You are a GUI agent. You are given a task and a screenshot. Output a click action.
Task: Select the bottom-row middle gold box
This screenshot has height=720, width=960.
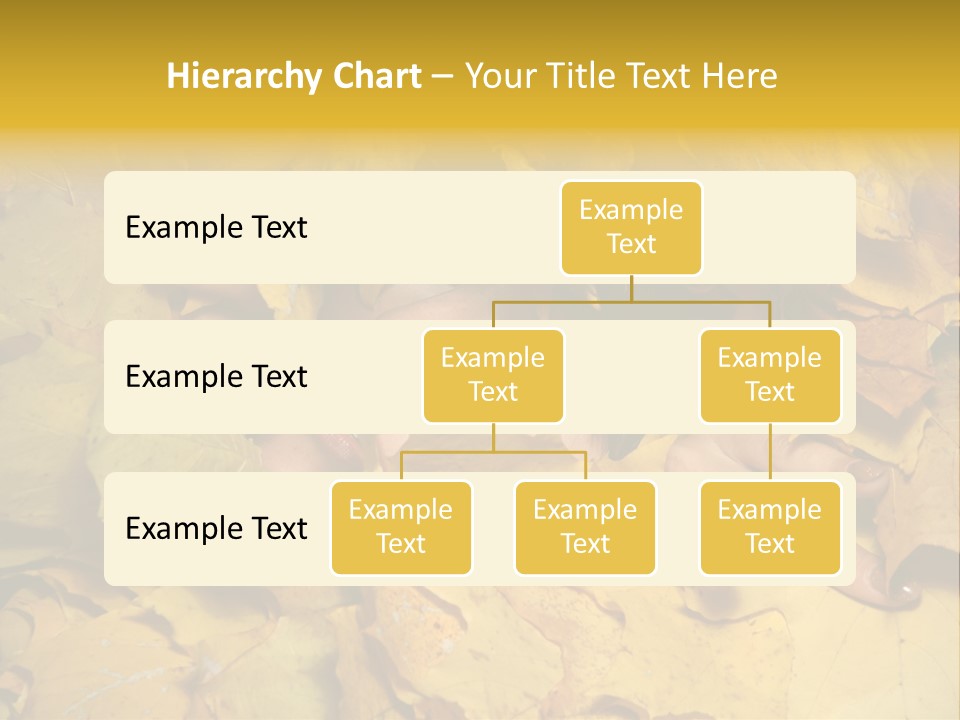pyautogui.click(x=585, y=527)
